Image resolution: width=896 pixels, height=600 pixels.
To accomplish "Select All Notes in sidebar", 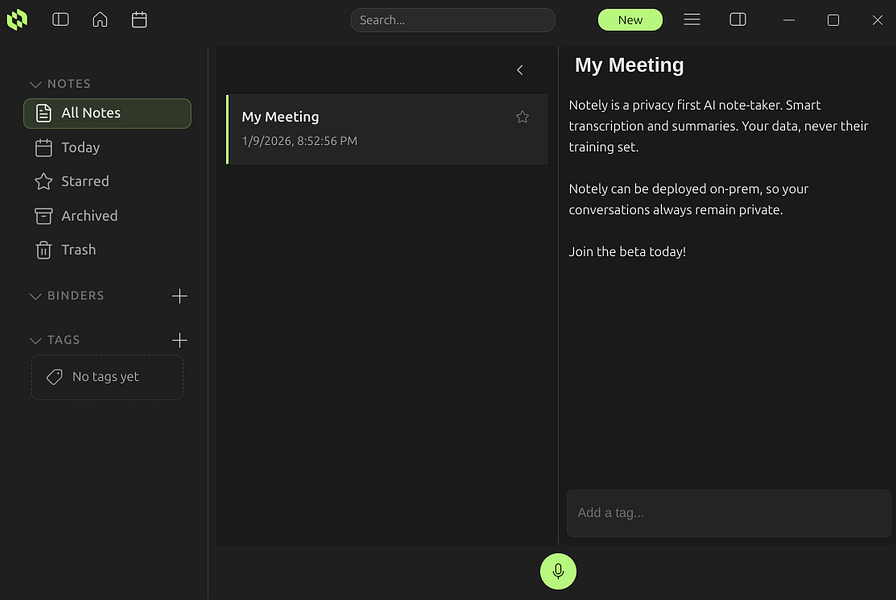I will [107, 113].
